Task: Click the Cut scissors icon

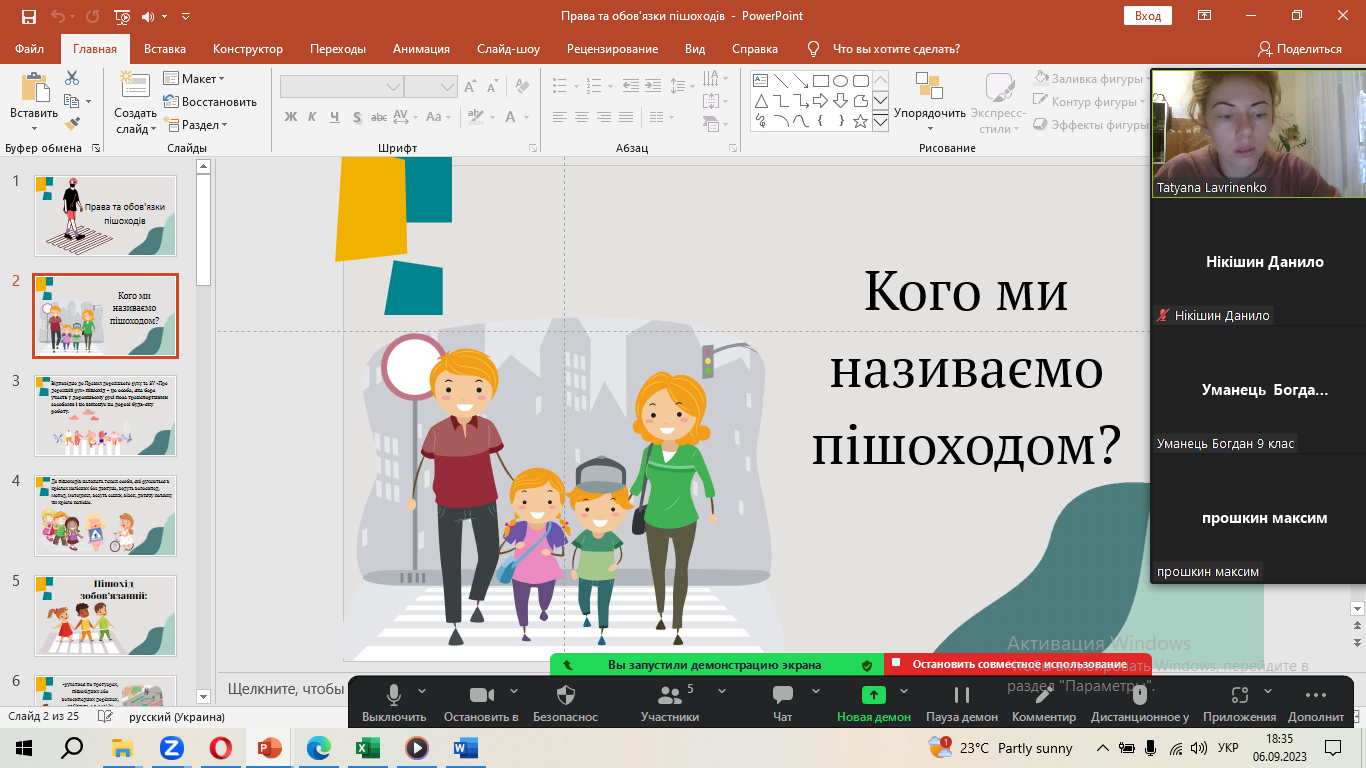Action: tap(72, 78)
